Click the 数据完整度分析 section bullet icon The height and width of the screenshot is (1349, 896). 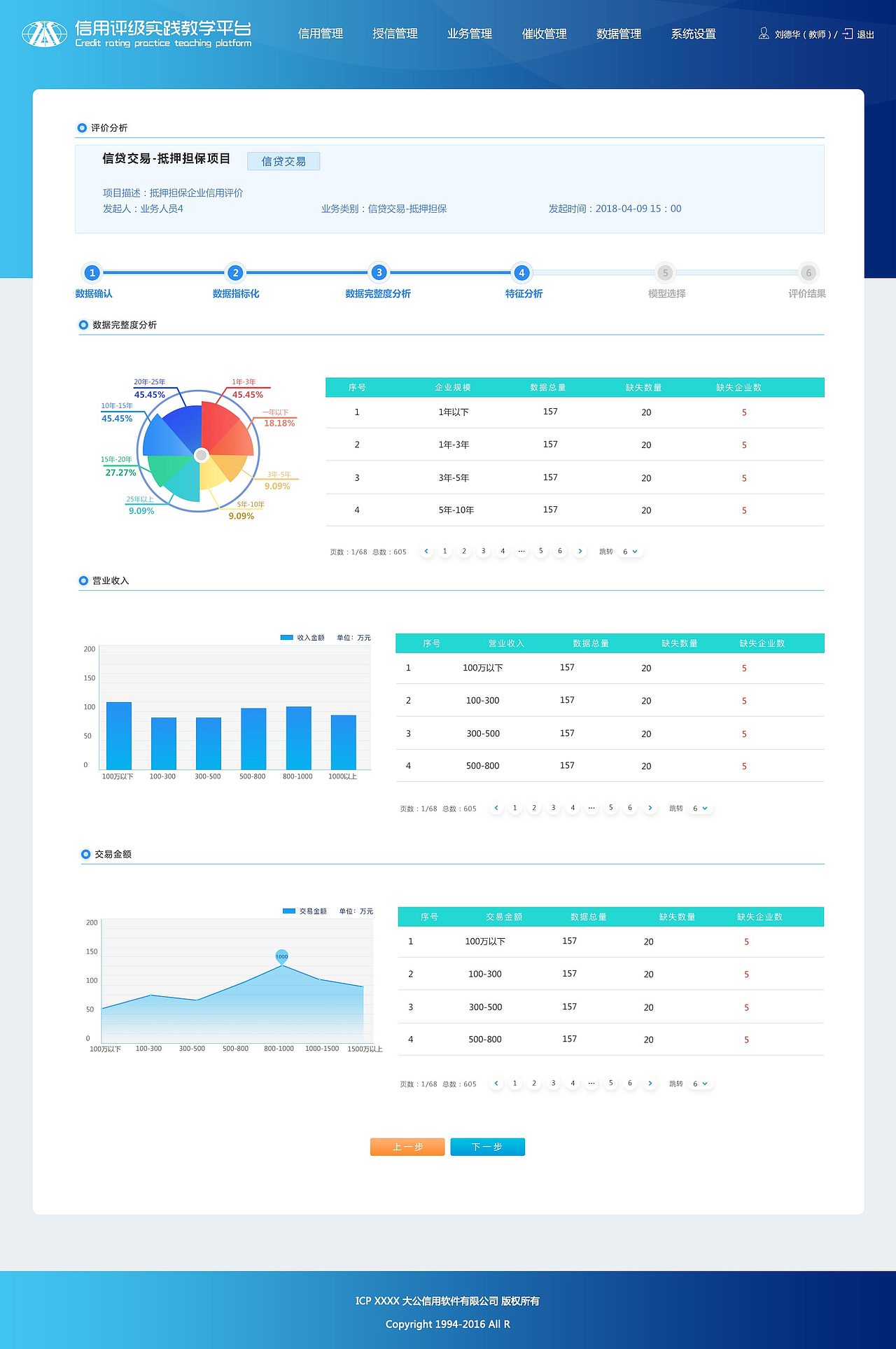click(83, 325)
